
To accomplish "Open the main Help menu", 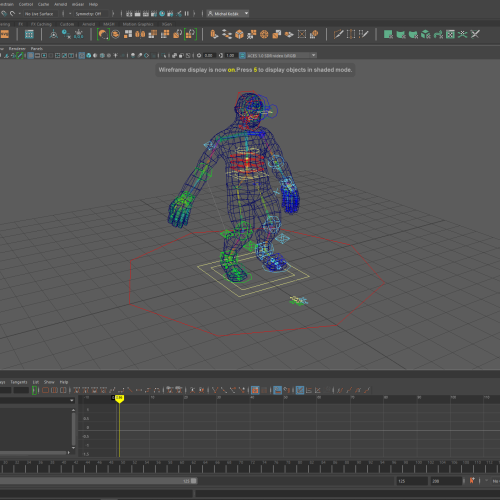I will (x=93, y=4).
